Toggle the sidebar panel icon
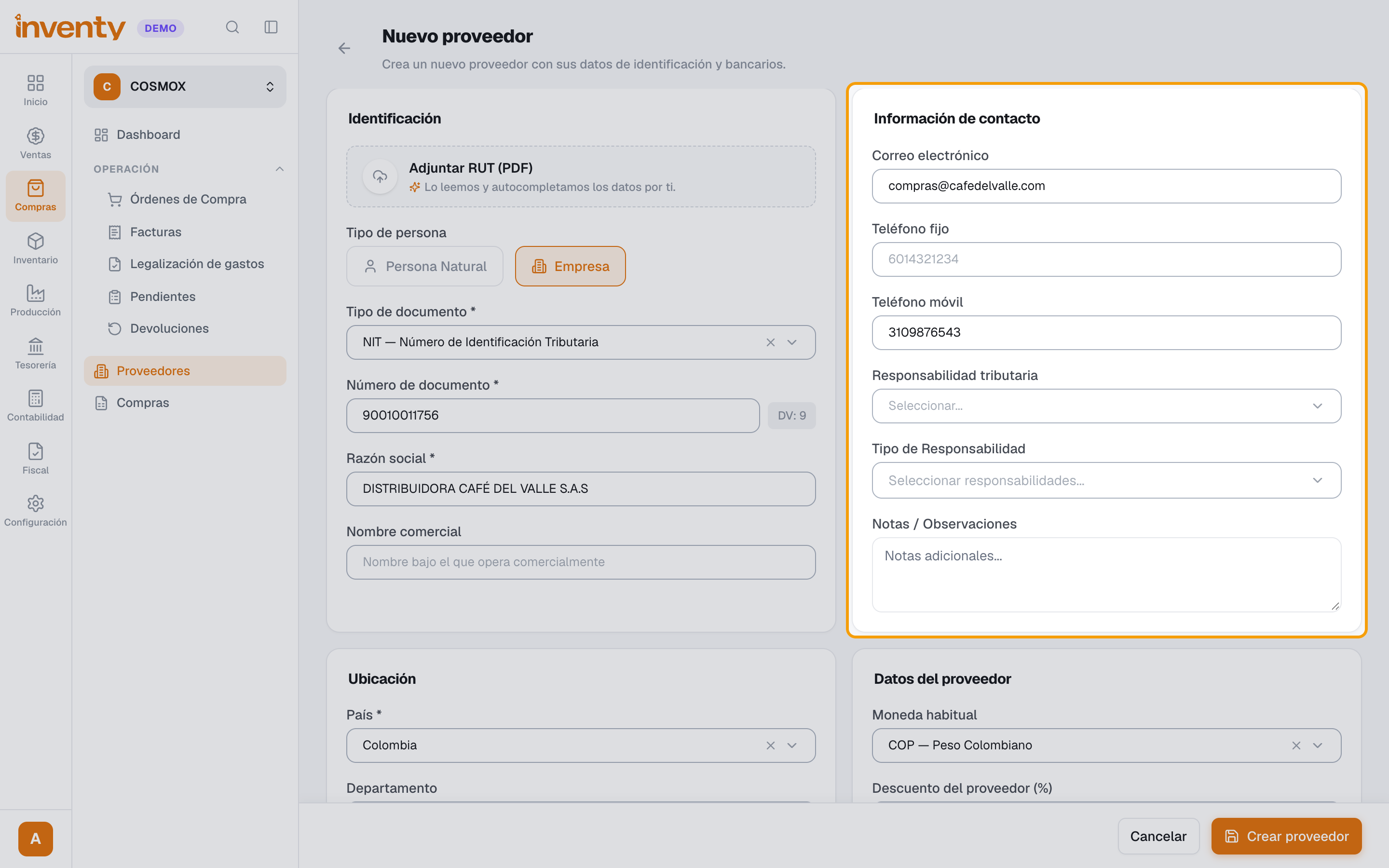Image resolution: width=1389 pixels, height=868 pixels. [271, 27]
